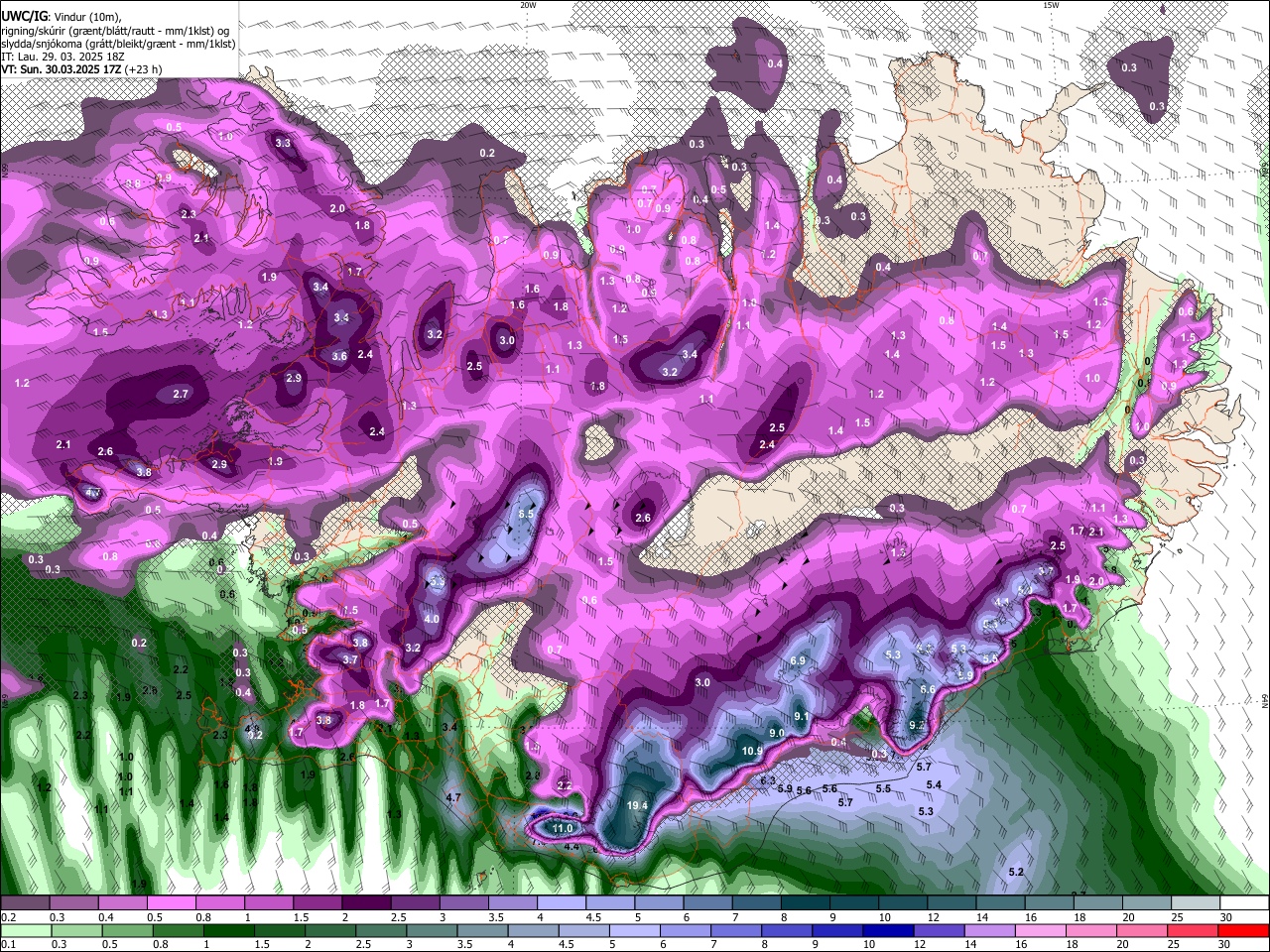The height and width of the screenshot is (952, 1270).
Task: Select the 5.4 value off the southeast coast
Action: pyautogui.click(x=934, y=784)
